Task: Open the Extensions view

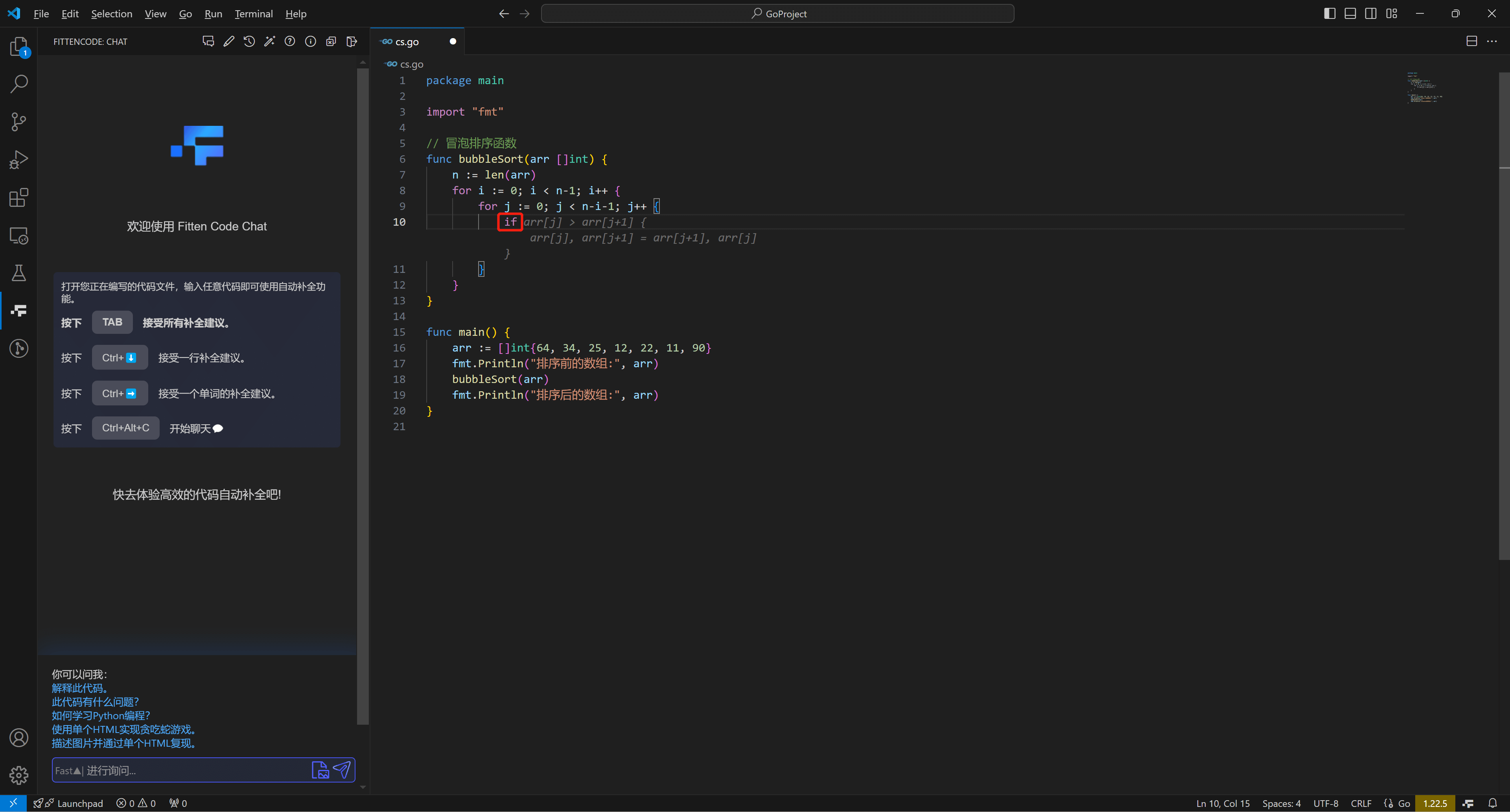Action: click(19, 197)
